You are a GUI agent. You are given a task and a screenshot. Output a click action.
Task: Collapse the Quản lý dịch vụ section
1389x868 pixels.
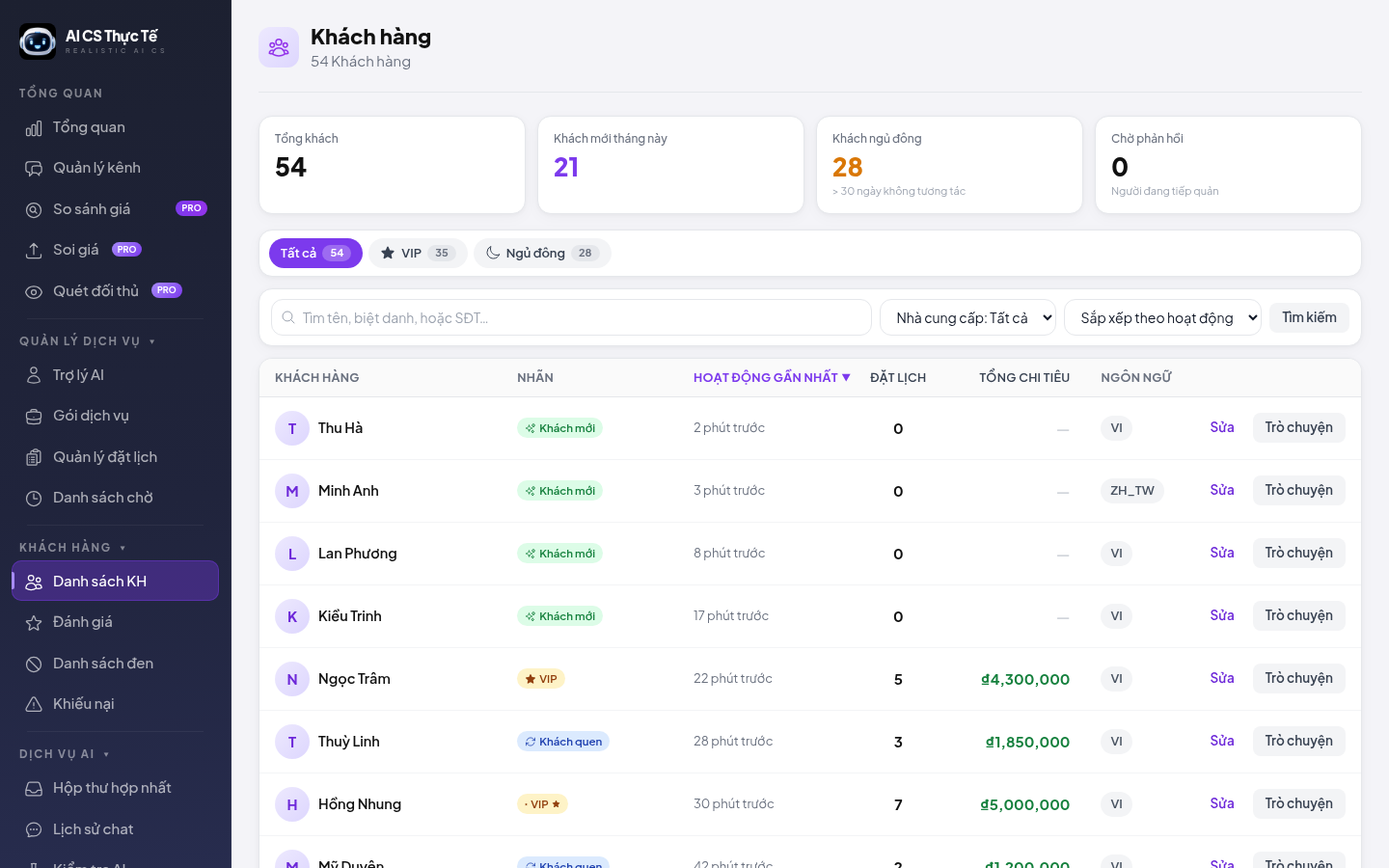[87, 340]
